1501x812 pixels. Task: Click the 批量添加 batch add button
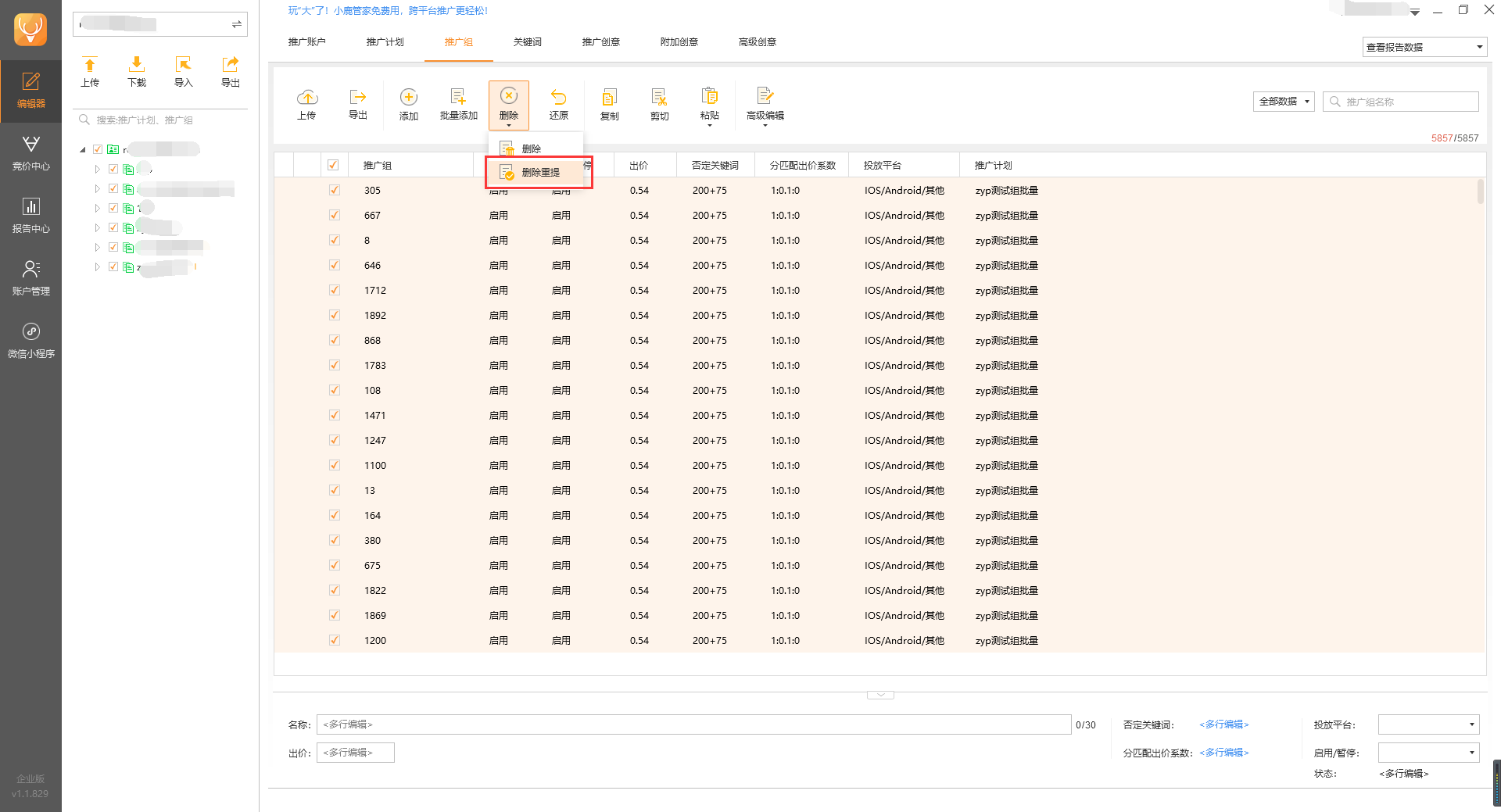coord(459,105)
